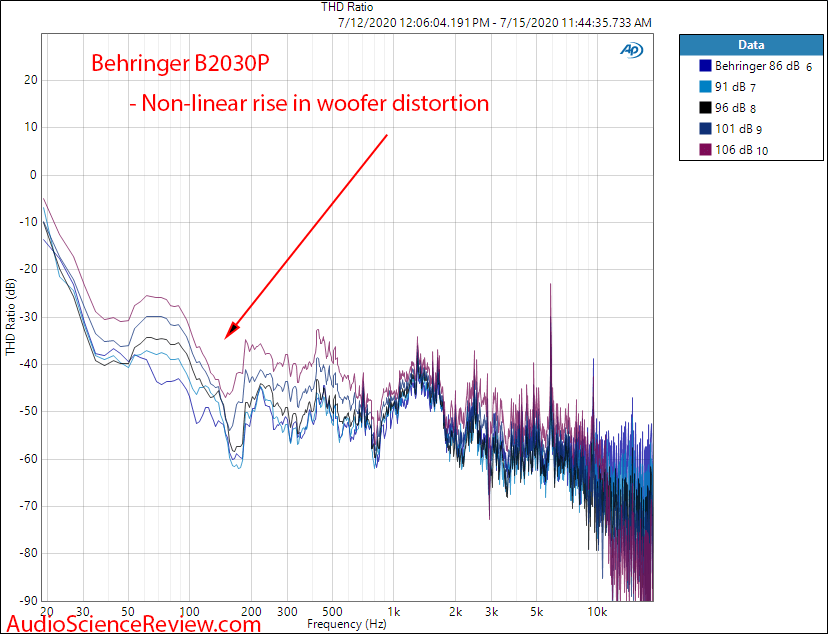The image size is (828, 634).
Task: Select the '106 dB' legend entry
Action: point(733,150)
